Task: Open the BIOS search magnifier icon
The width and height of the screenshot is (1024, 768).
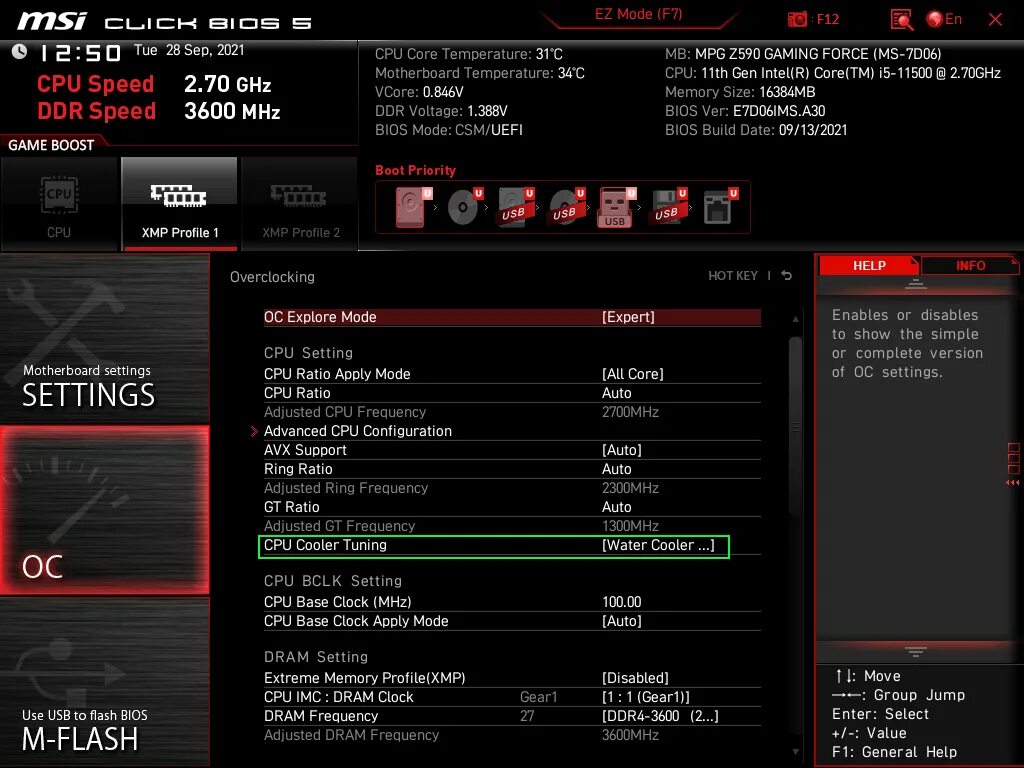Action: coord(901,20)
